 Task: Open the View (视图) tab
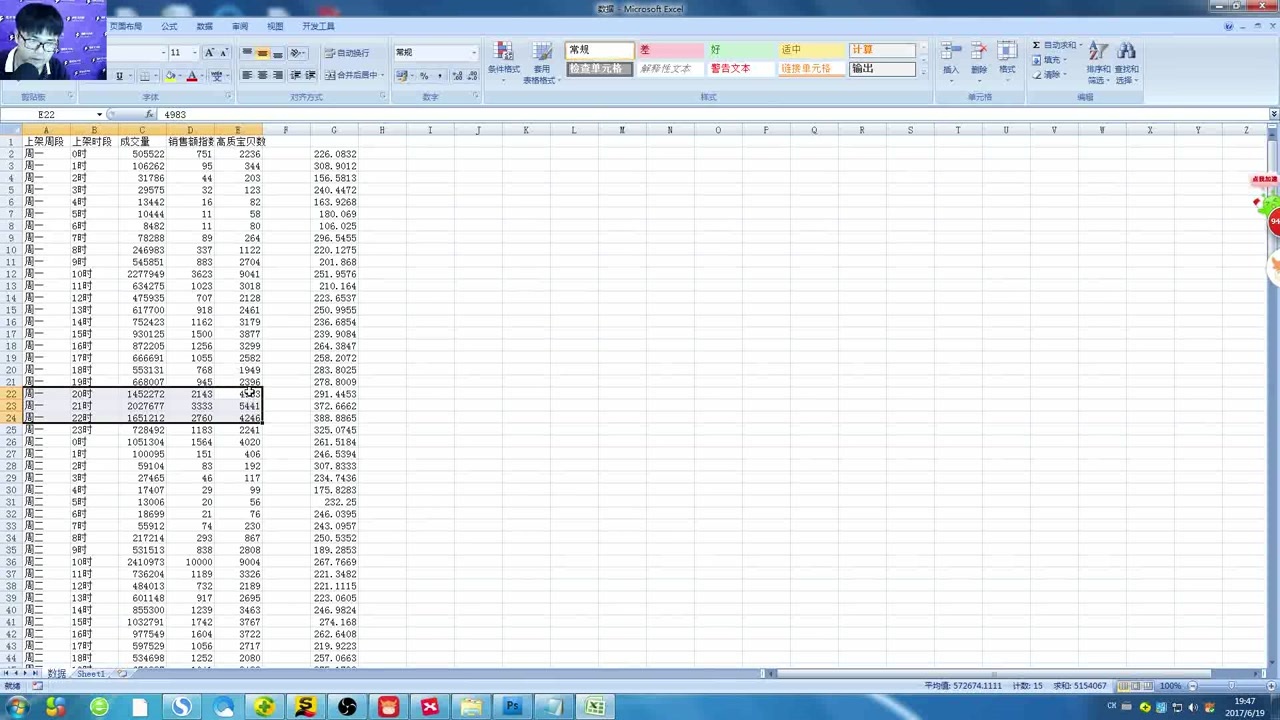[x=275, y=26]
